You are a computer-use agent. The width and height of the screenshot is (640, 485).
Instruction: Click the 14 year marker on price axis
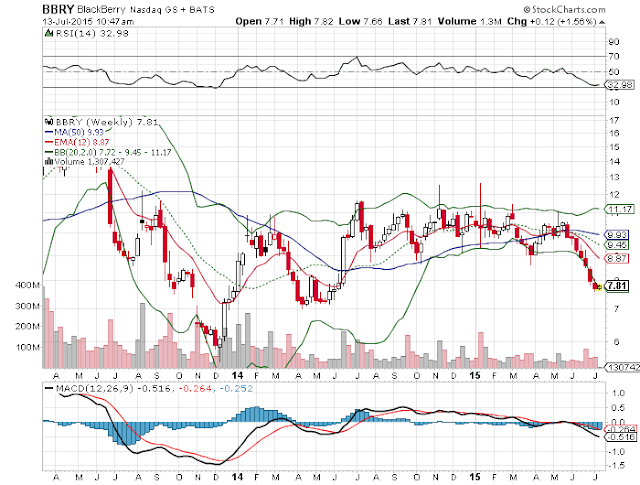pyautogui.click(x=237, y=376)
